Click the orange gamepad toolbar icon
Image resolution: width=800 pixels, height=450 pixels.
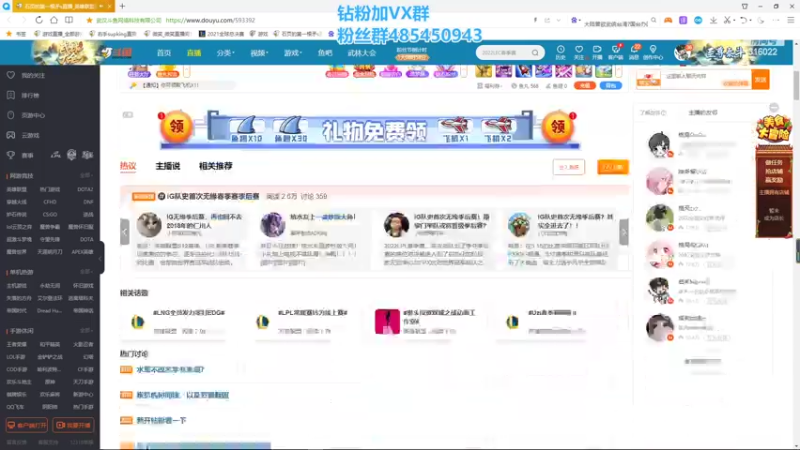coord(668,20)
